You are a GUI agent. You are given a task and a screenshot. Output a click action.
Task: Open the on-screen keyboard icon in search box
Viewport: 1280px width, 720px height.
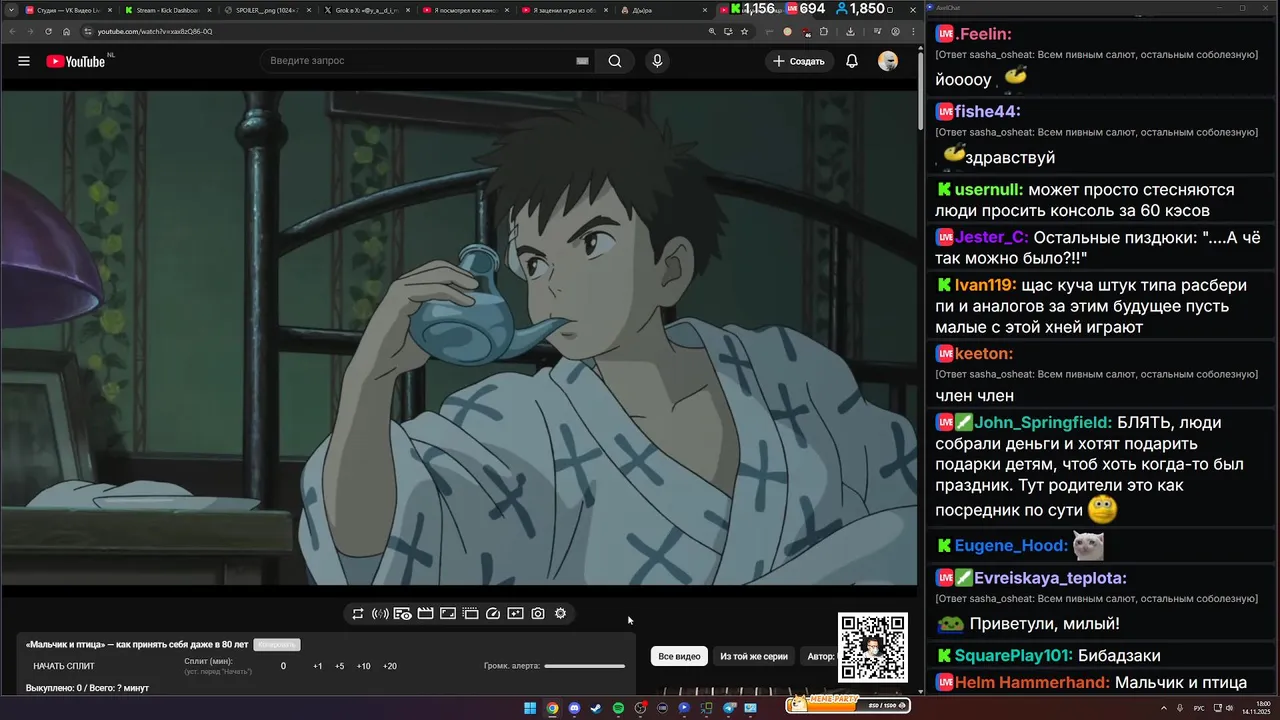[x=582, y=61]
